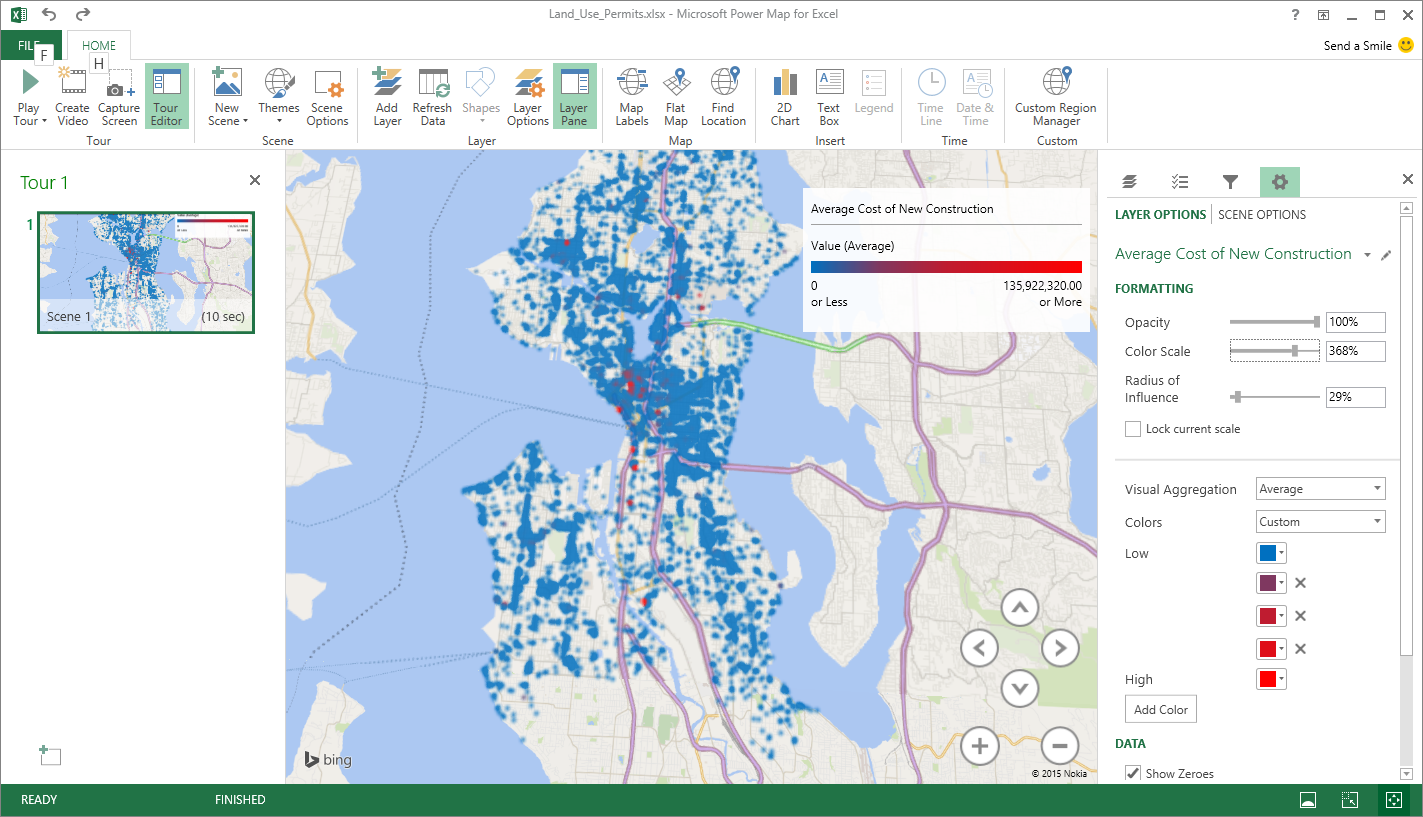Add a new scene with the plus icon below the tour
The height and width of the screenshot is (817, 1423).
click(50, 755)
